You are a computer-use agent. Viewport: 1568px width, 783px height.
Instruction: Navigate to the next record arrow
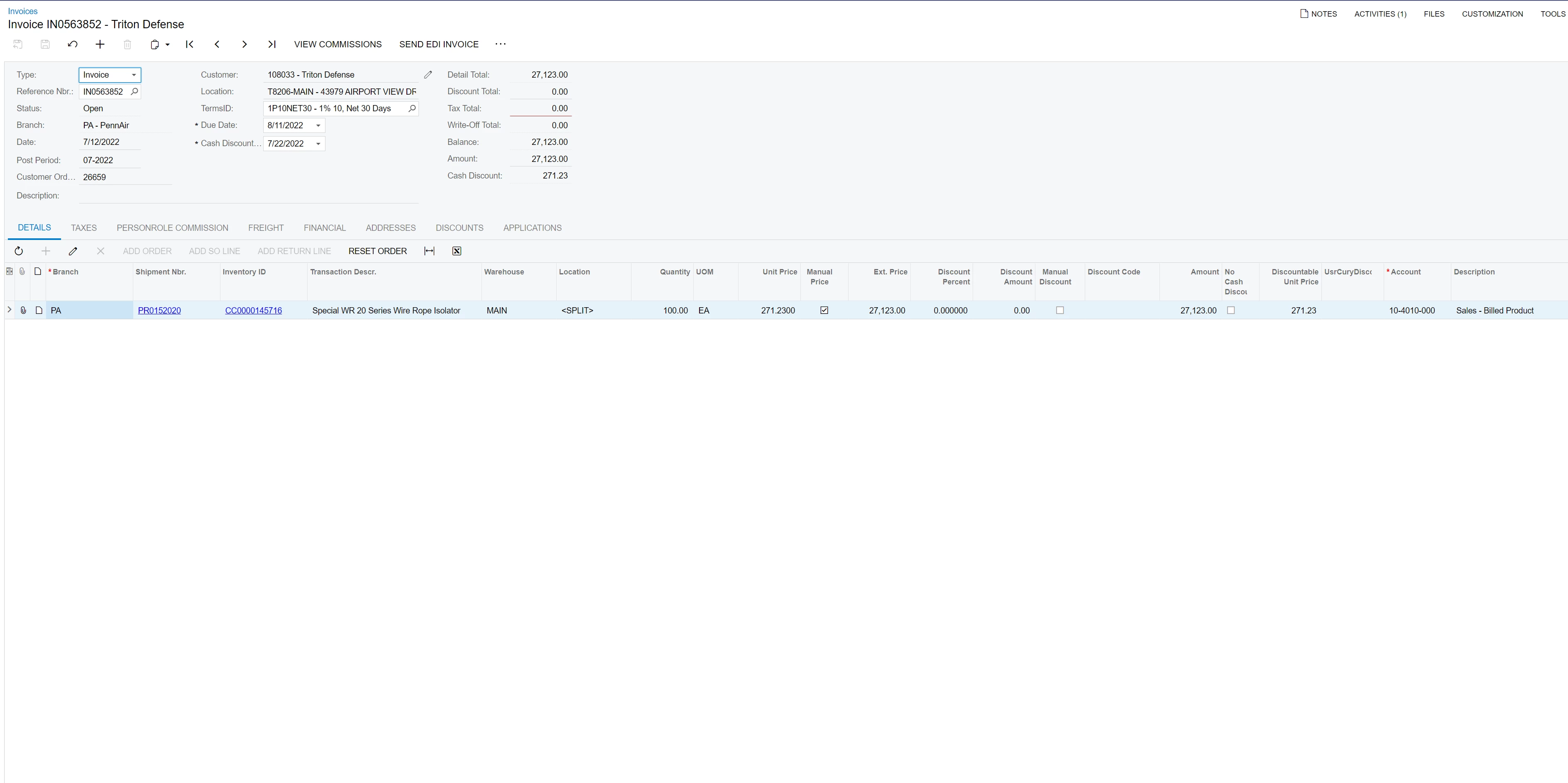click(244, 44)
